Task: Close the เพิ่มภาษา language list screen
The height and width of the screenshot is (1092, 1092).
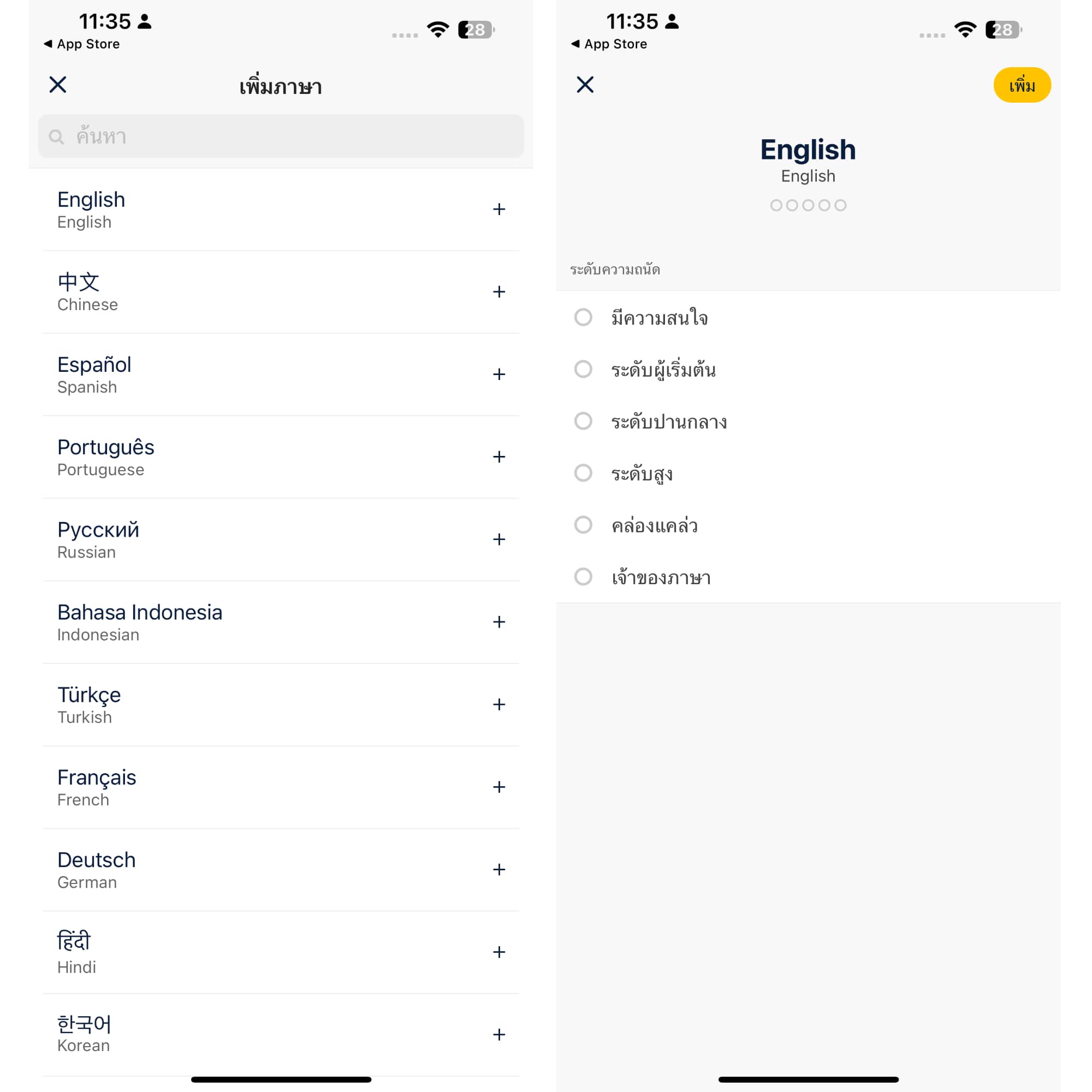Action: [x=58, y=85]
